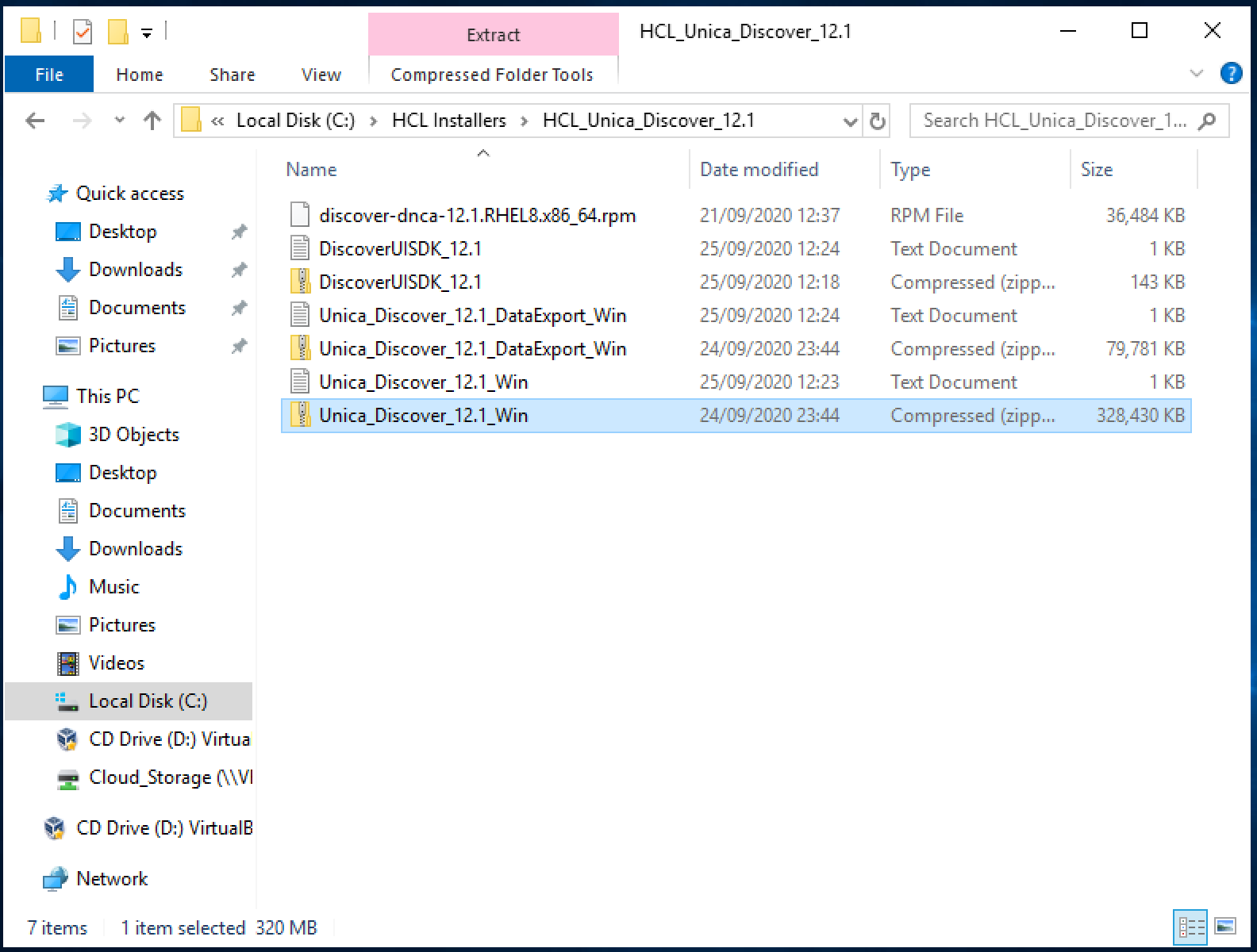
Task: Click the pin icon beside Quick access Desktop
Action: click(239, 232)
